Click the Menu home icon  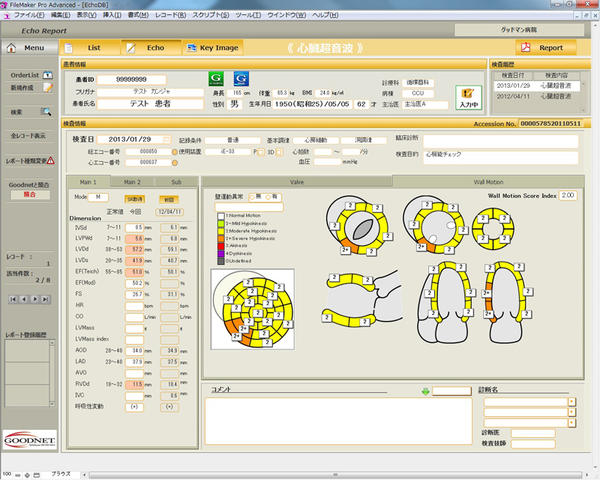point(12,47)
